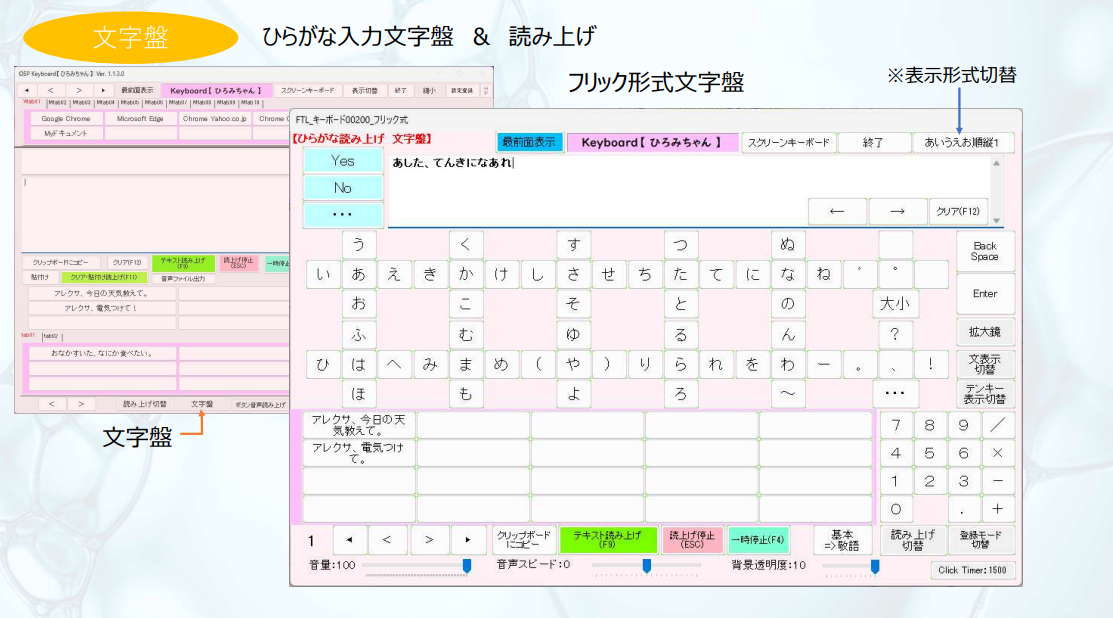Image resolution: width=1113 pixels, height=618 pixels.
Task: Toggle 表示切替 in OSP Keyboard window
Action: 364,90
